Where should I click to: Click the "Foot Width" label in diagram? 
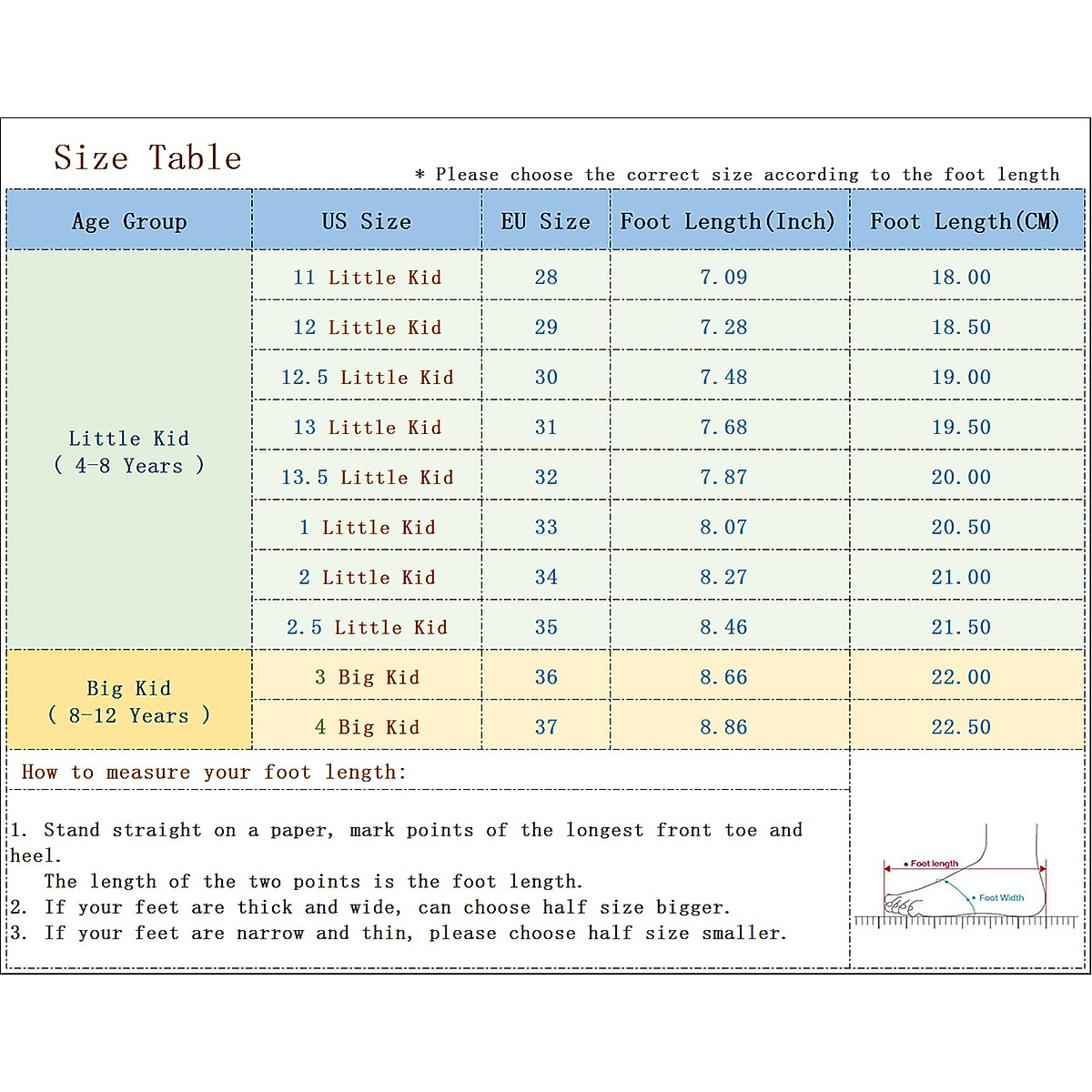pyautogui.click(x=1001, y=897)
